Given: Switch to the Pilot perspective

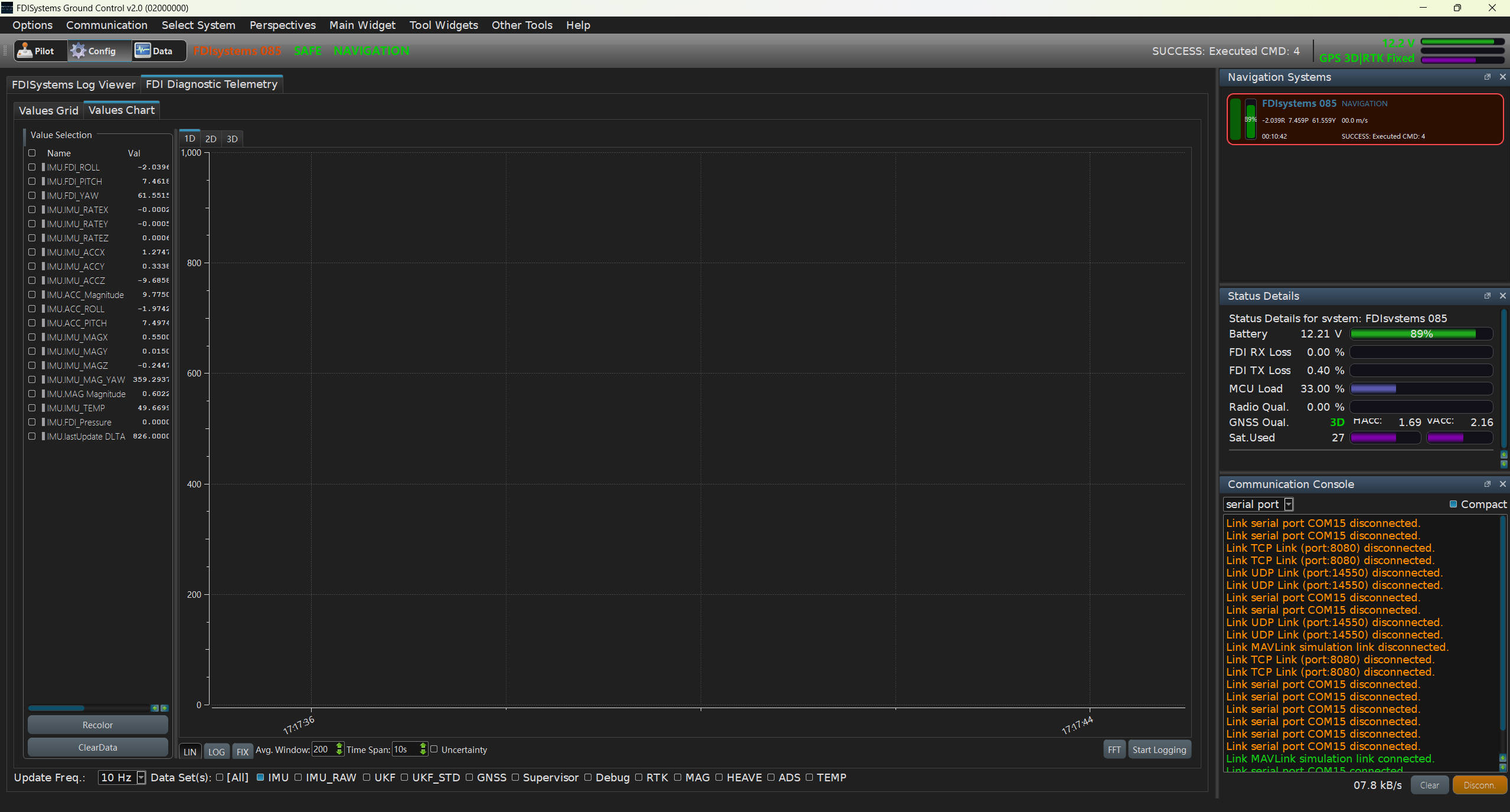Looking at the screenshot, I should (x=40, y=51).
